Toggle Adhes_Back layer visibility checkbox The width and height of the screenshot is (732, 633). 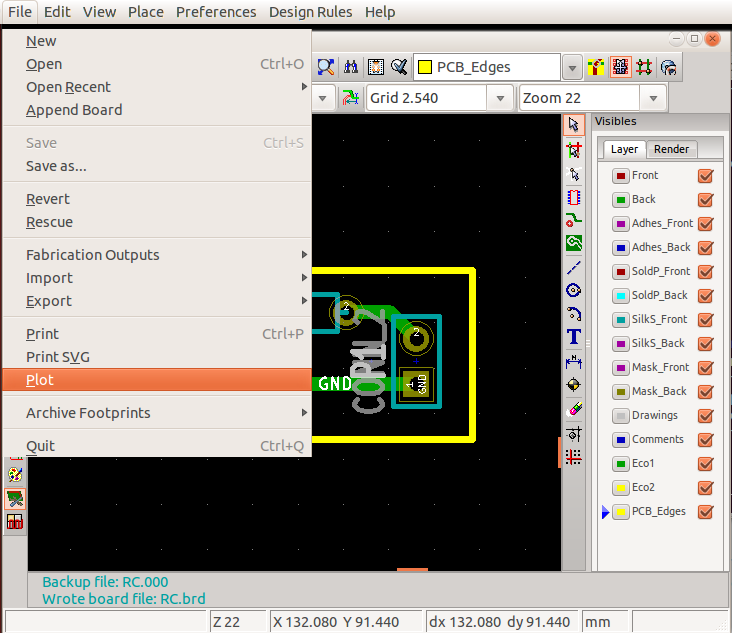pos(705,247)
